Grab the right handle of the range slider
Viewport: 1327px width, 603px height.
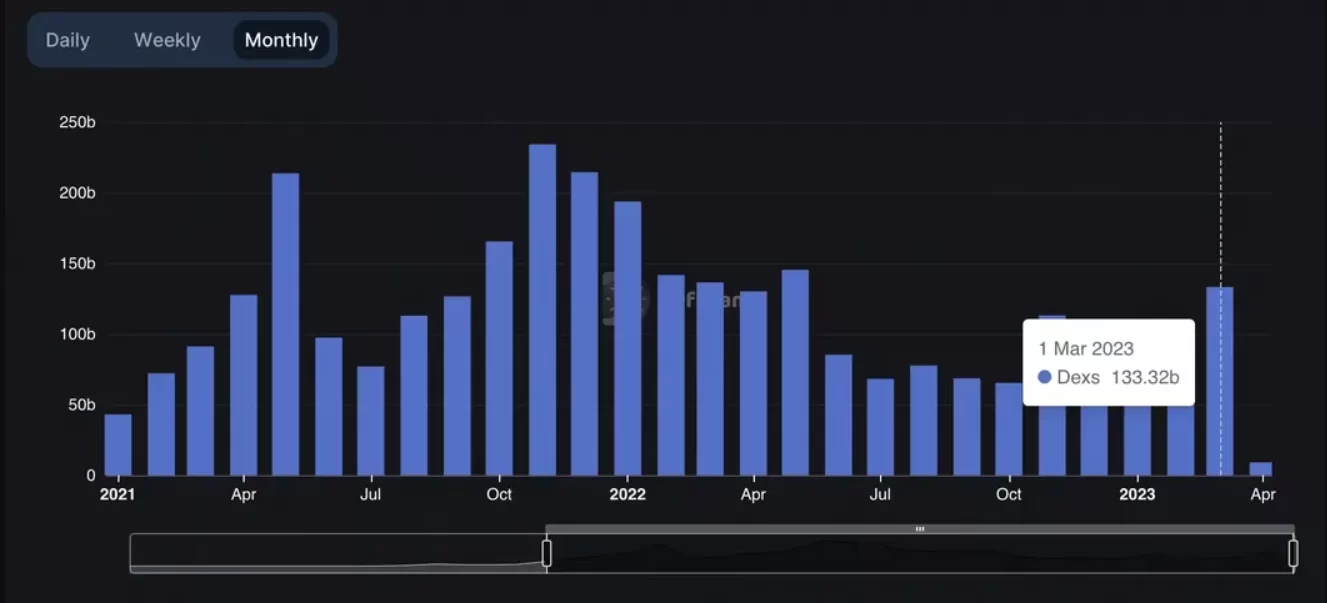1293,553
